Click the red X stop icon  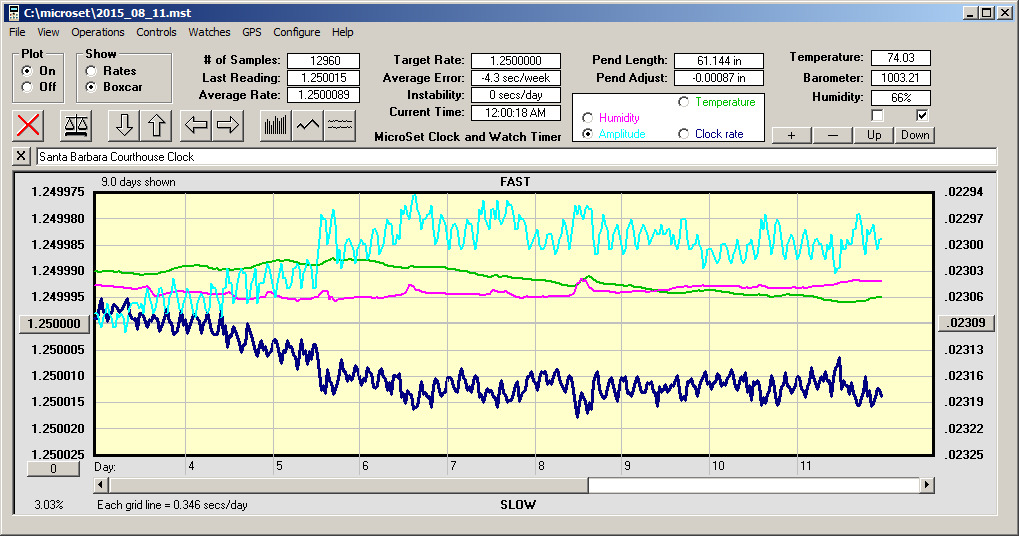(28, 125)
